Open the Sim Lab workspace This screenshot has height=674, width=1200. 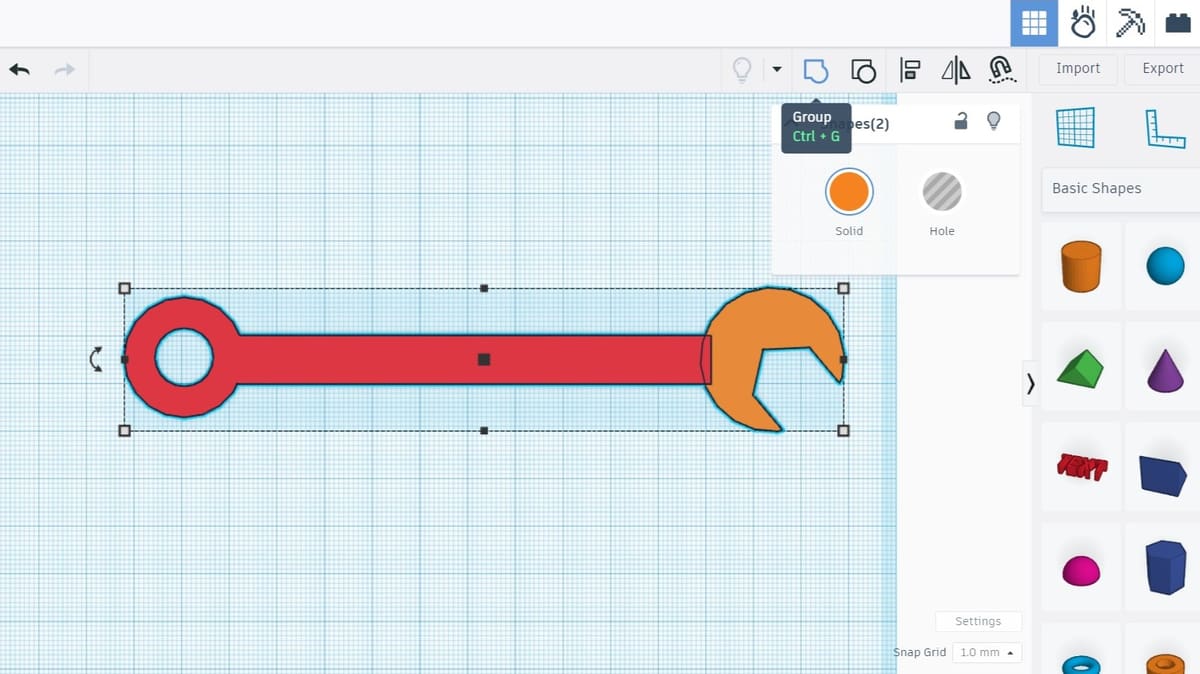pyautogui.click(x=1083, y=23)
